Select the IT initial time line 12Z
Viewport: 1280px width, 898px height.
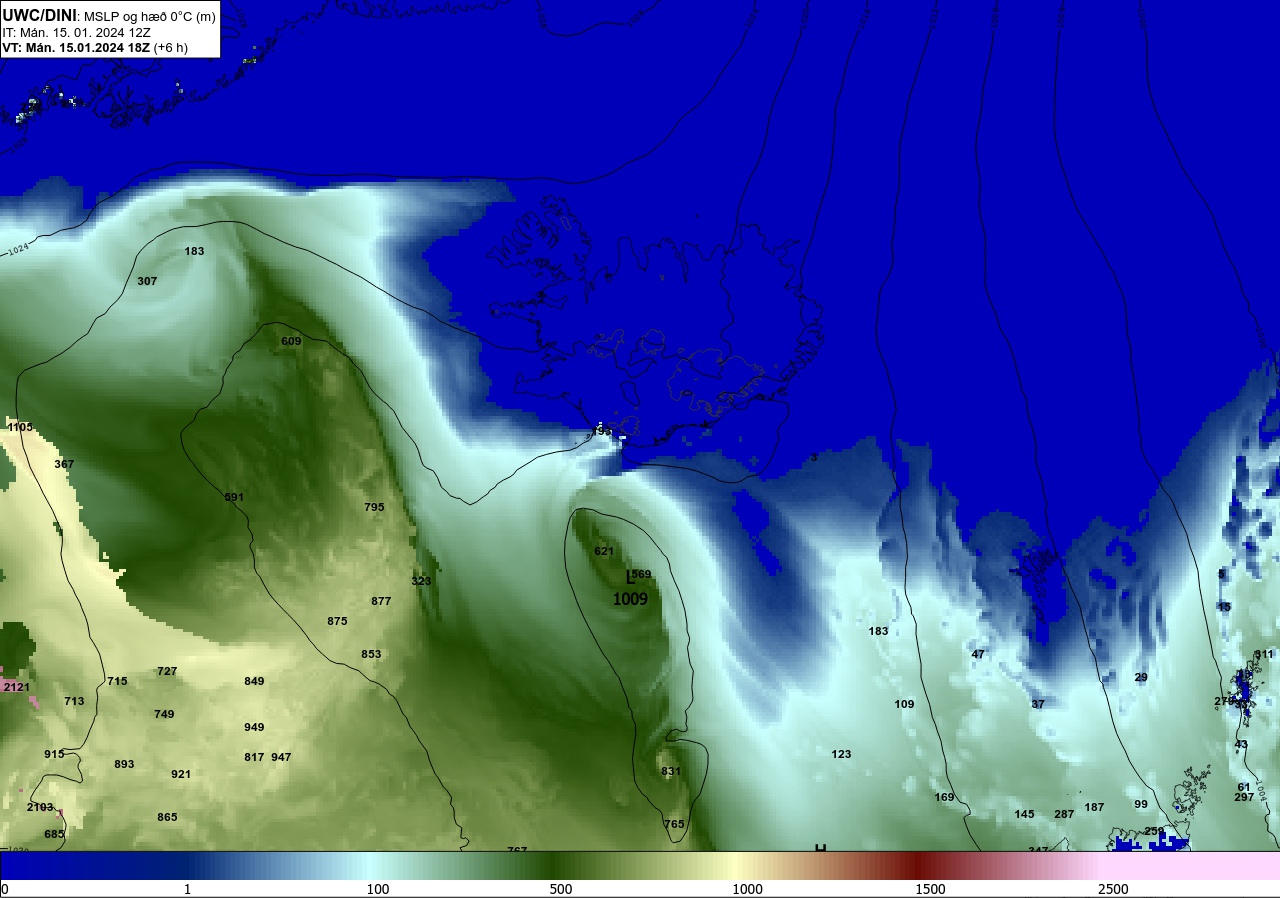[77, 32]
